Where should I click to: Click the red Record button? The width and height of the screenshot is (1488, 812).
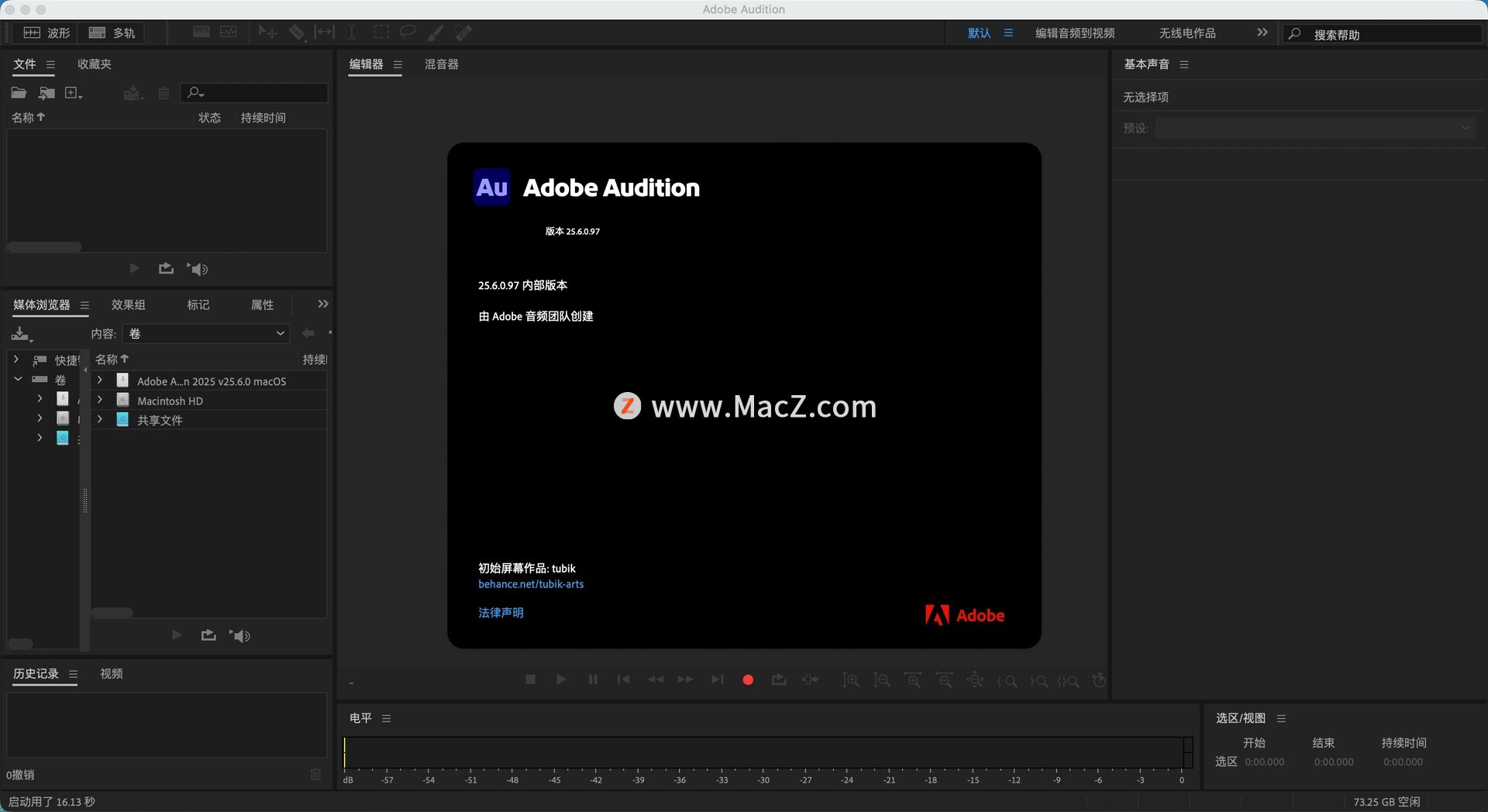[x=748, y=680]
